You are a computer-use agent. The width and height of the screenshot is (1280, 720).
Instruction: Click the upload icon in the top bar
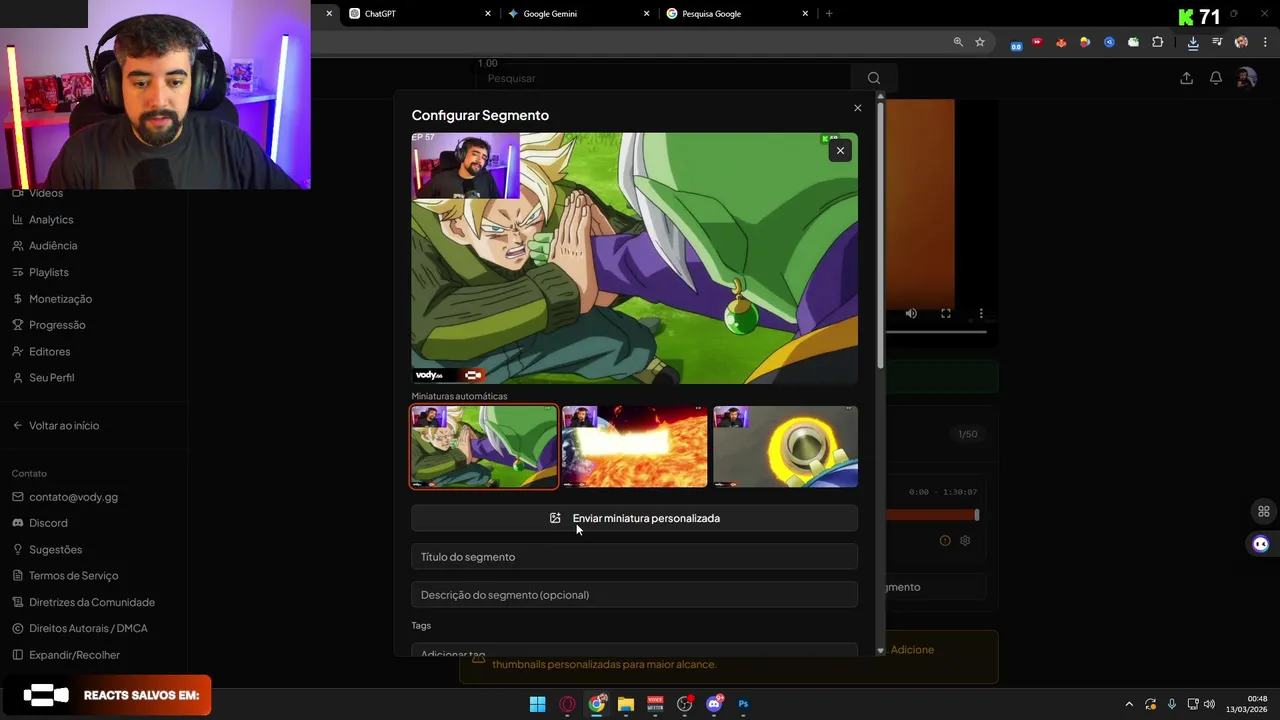1186,78
